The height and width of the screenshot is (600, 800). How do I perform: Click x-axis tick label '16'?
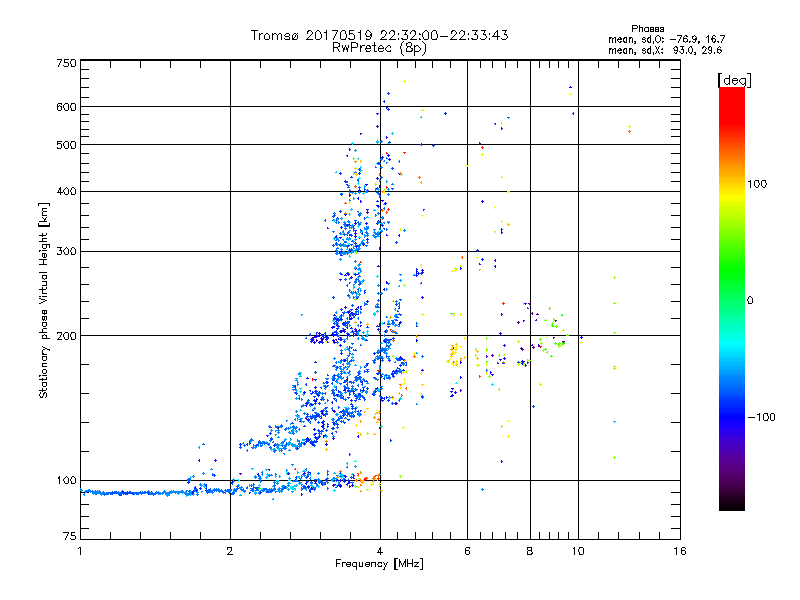[x=680, y=551]
